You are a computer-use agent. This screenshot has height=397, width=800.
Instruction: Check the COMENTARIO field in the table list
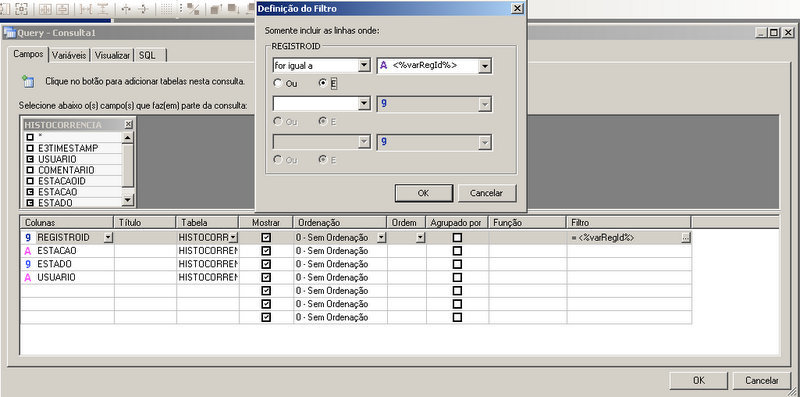click(30, 170)
